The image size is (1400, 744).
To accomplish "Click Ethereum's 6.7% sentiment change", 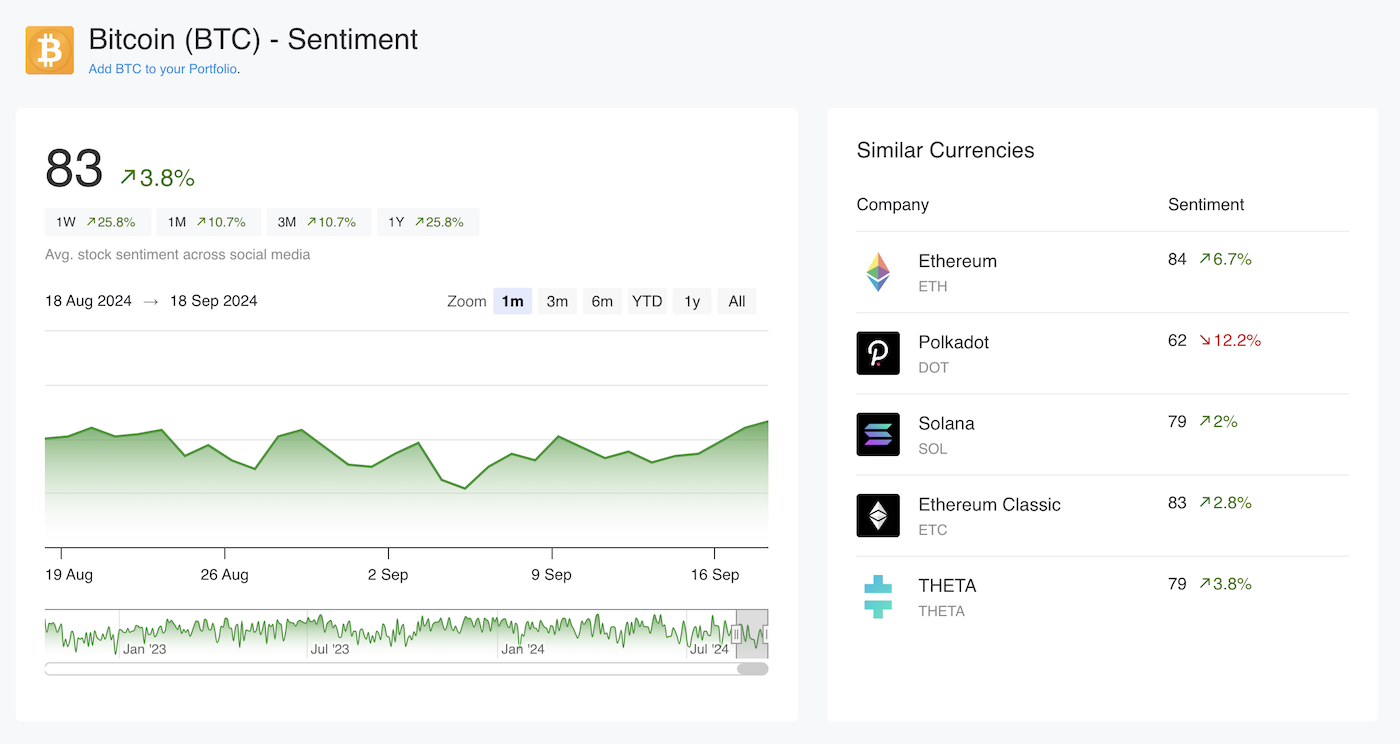I will 1225,259.
